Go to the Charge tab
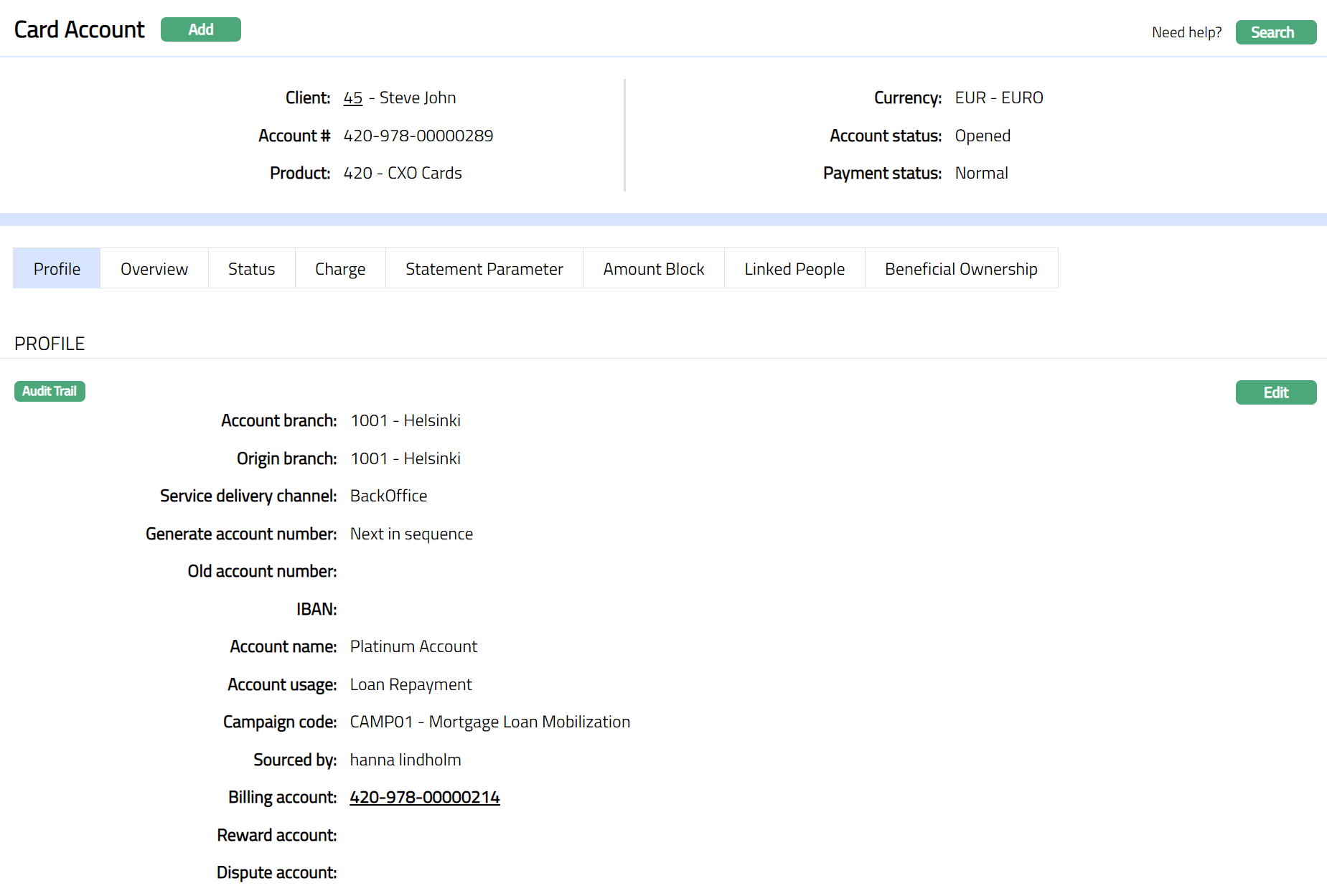The image size is (1327, 896). point(340,268)
